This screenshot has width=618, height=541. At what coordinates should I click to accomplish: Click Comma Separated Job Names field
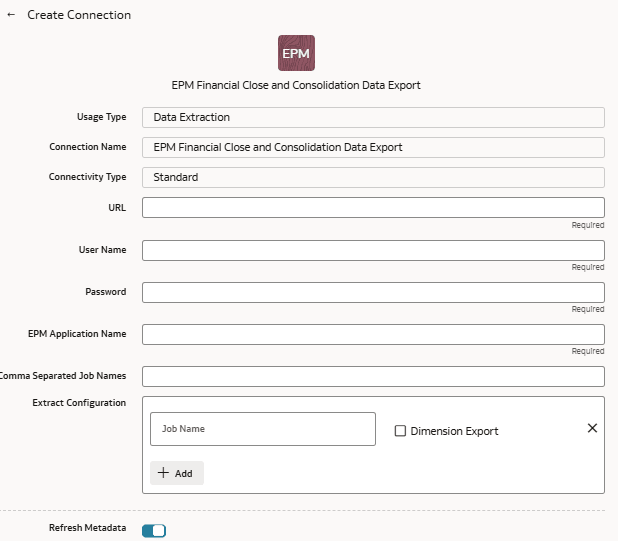[x=373, y=376]
